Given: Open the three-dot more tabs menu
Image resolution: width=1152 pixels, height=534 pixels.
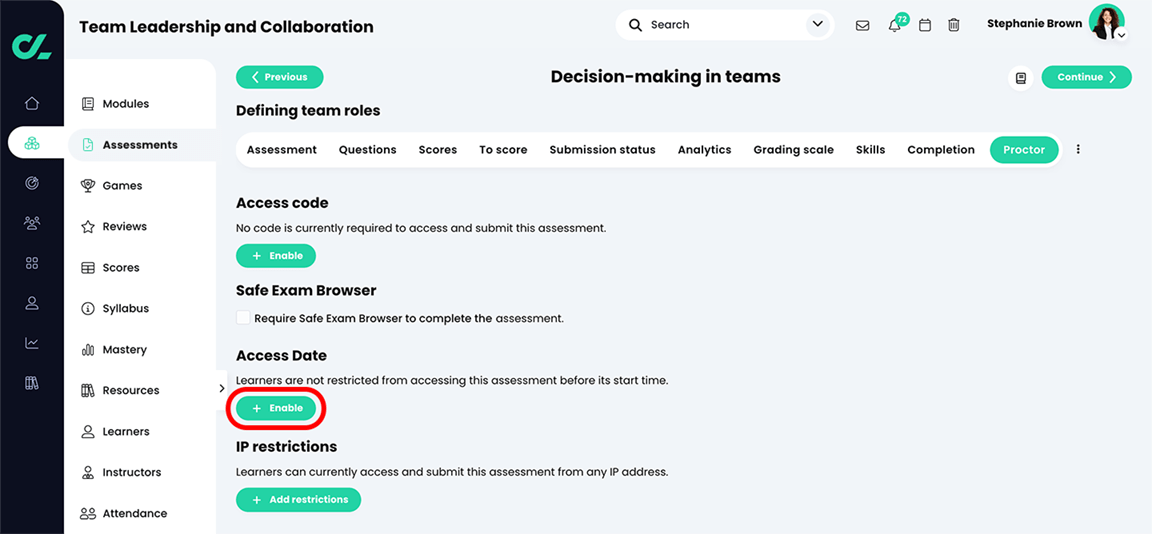Looking at the screenshot, I should pos(1078,150).
